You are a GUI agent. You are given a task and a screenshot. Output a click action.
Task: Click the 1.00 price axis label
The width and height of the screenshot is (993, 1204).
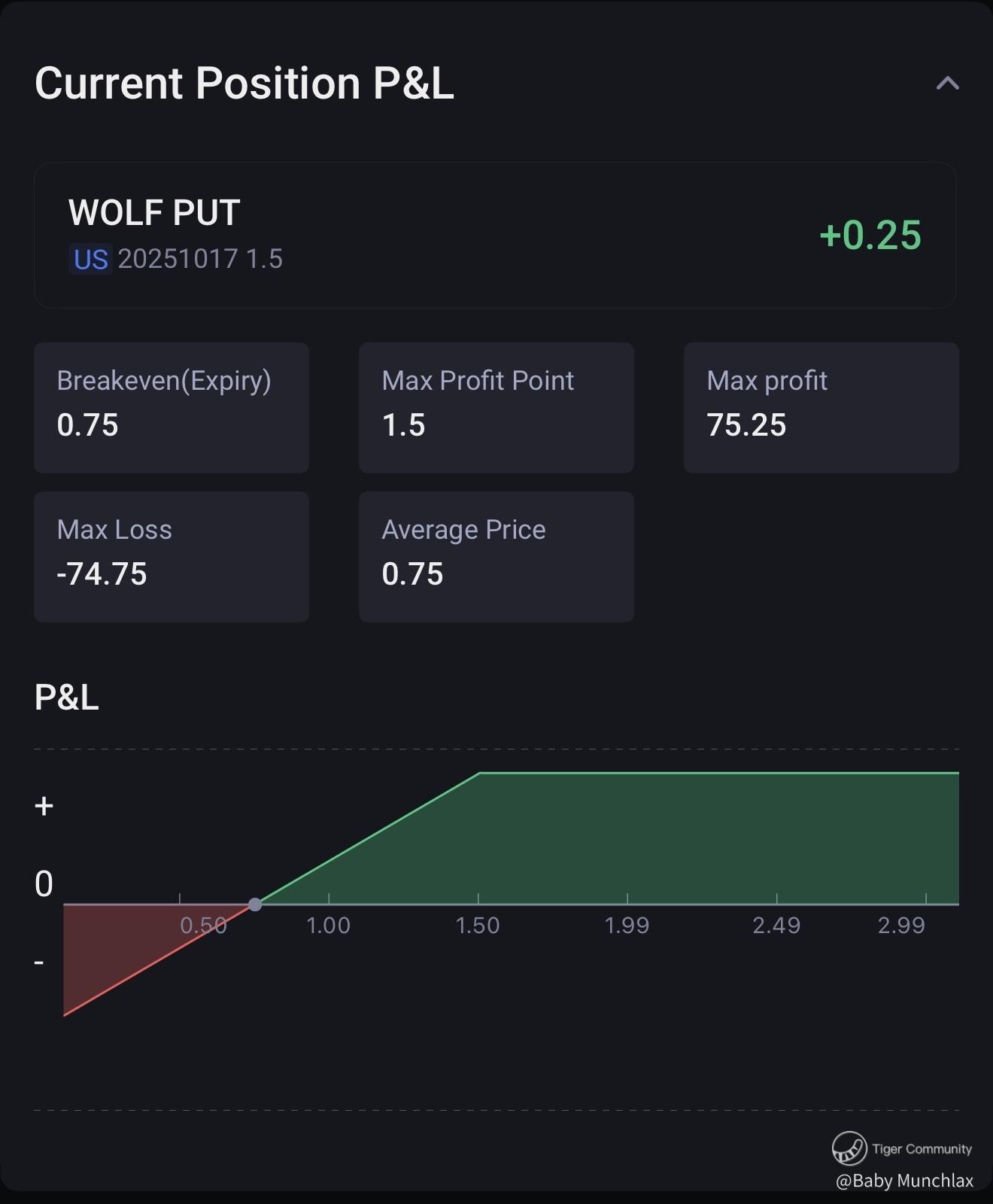click(x=328, y=926)
